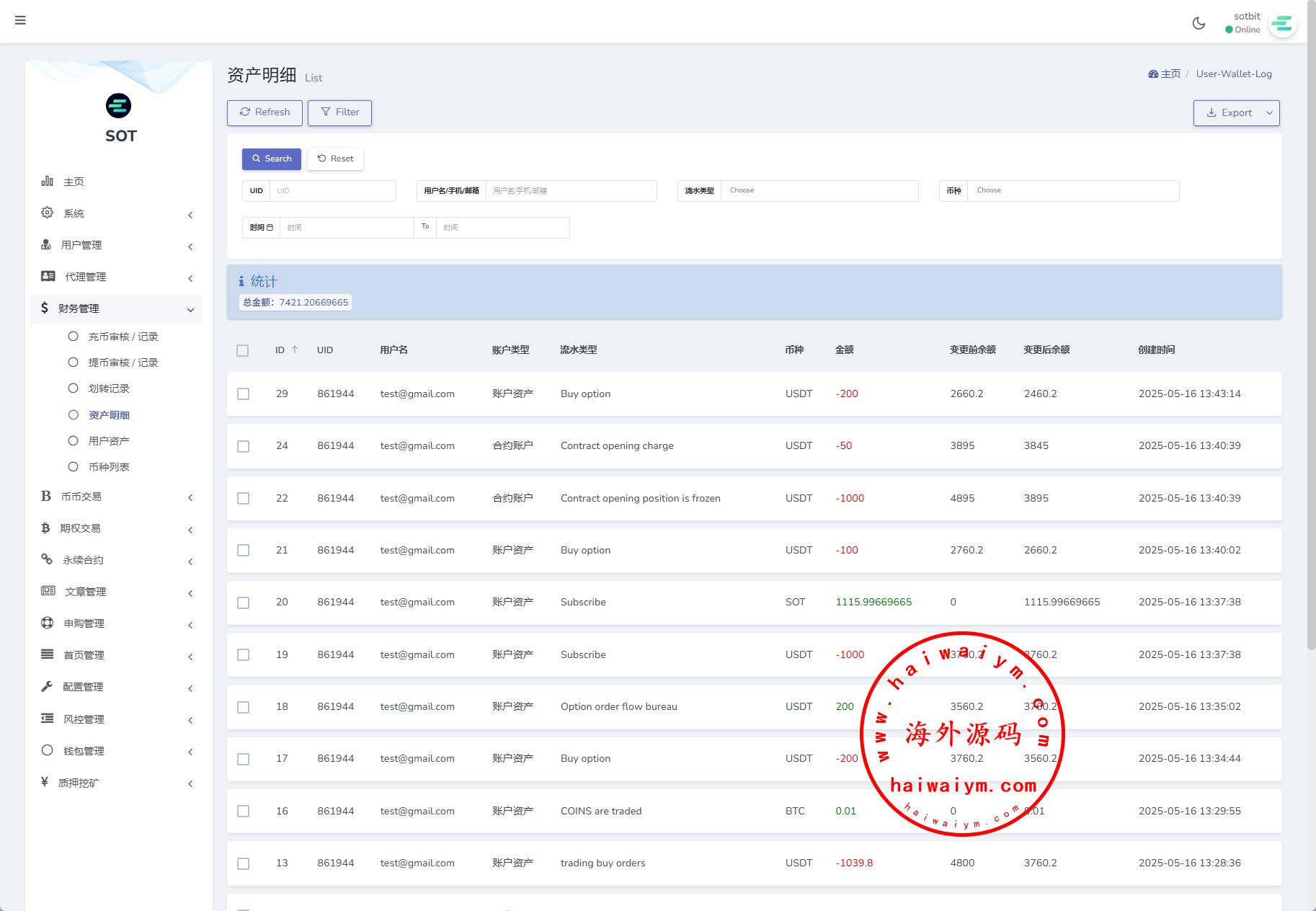Click the UID input field
This screenshot has height=911, width=1316.
tap(333, 191)
